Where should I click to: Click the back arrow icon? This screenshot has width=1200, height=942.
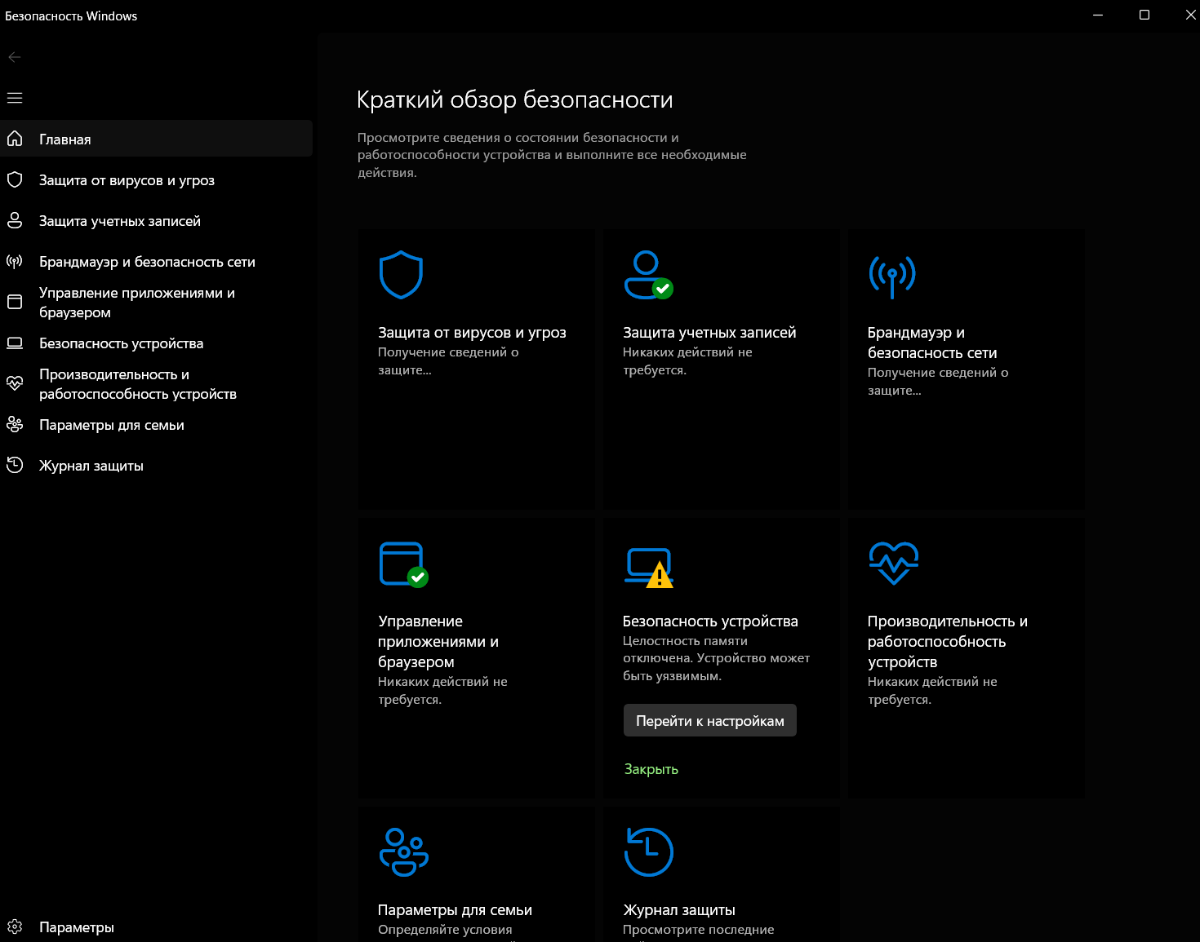tap(14, 57)
